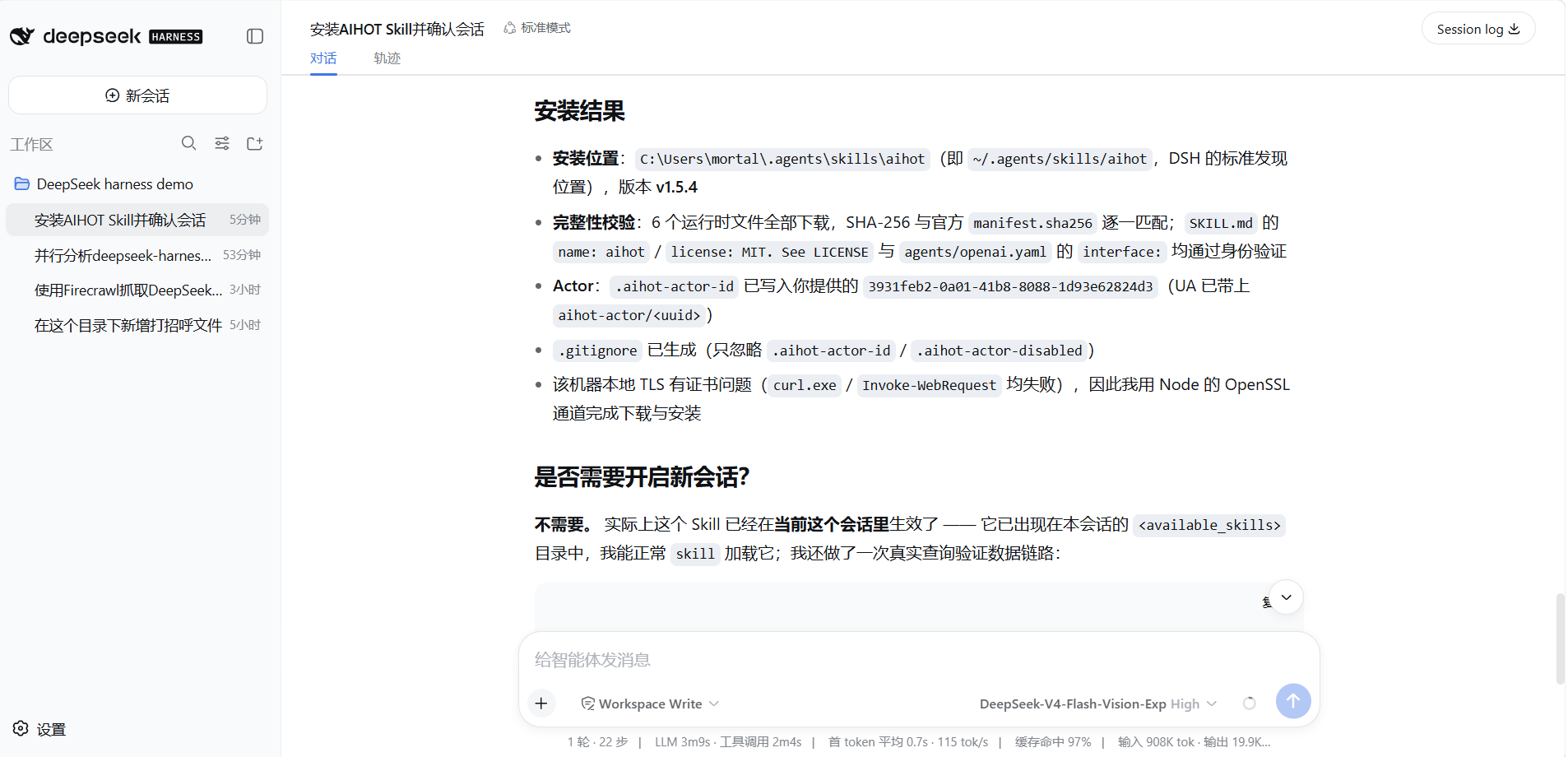Switch to the 对话 tab
The height and width of the screenshot is (757, 1568).
click(x=323, y=58)
